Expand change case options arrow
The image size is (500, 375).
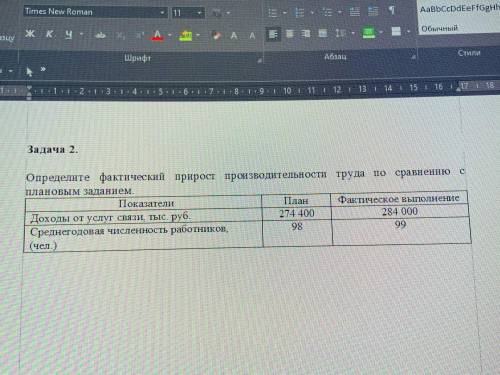pos(228,13)
